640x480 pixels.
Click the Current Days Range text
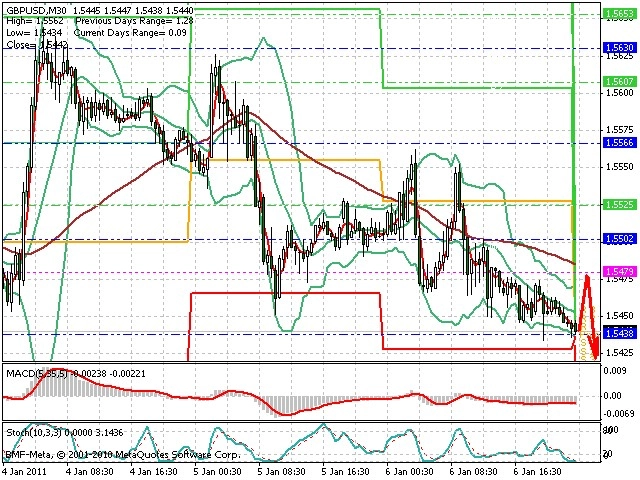click(130, 33)
